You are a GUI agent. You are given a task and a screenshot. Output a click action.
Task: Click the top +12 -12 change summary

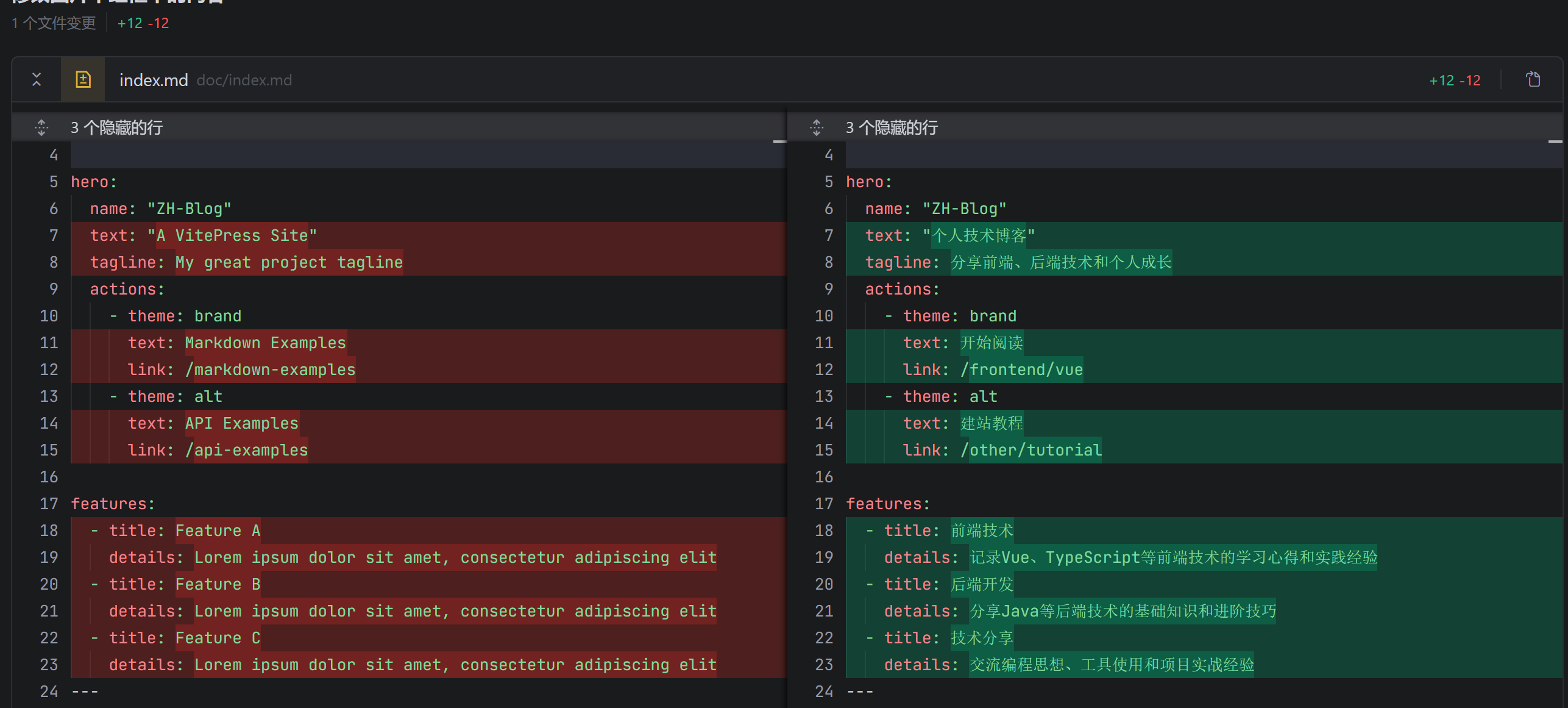[x=143, y=23]
